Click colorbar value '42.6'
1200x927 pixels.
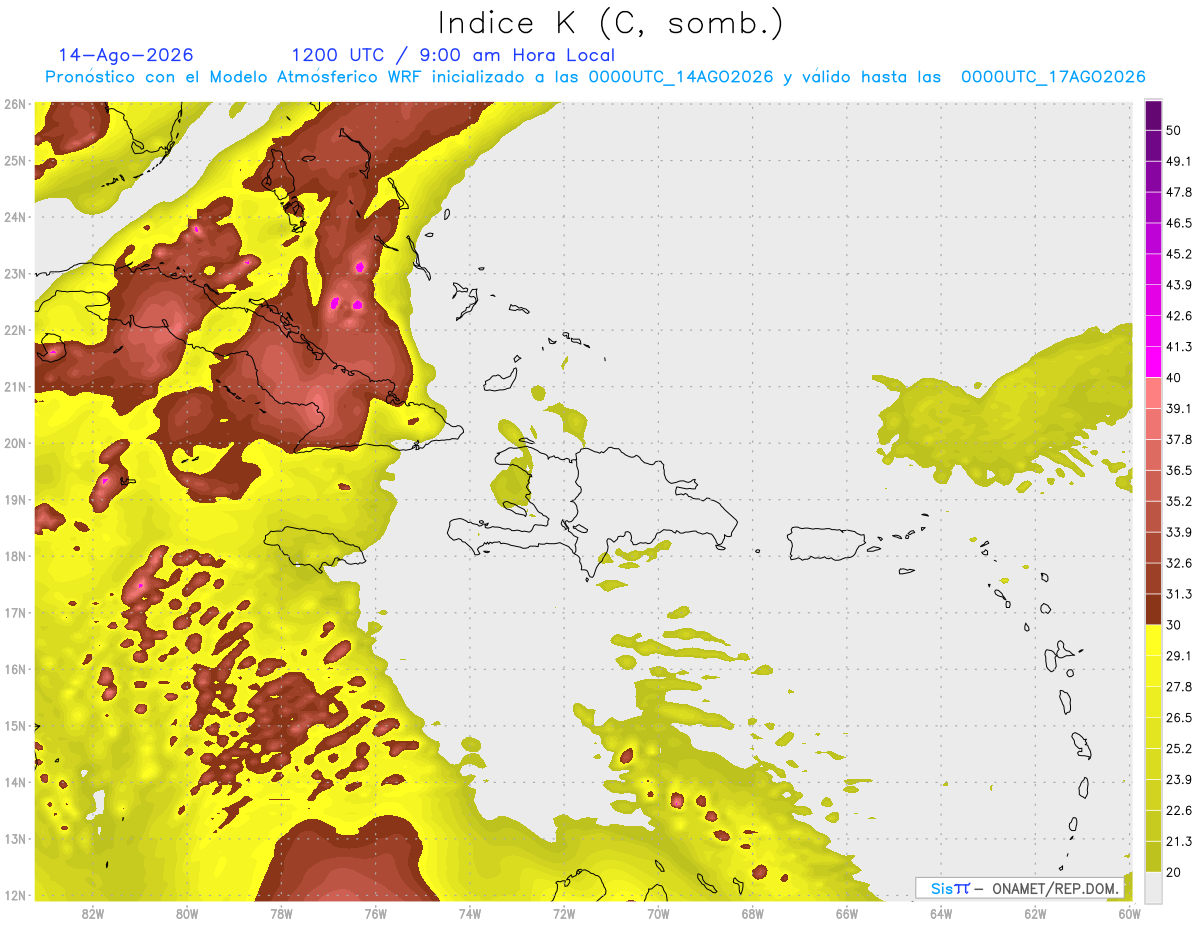pos(1178,316)
